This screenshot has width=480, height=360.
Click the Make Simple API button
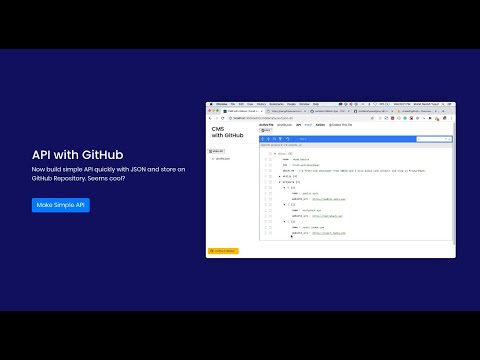pyautogui.click(x=61, y=205)
